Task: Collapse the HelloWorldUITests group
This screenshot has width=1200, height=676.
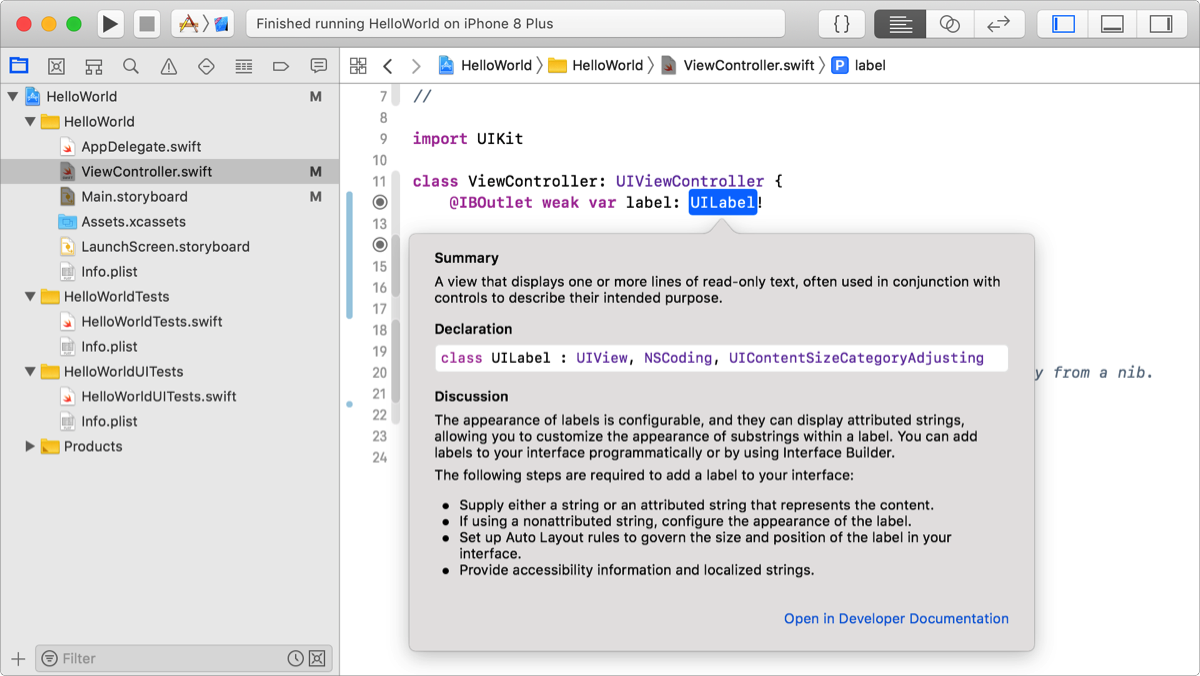Action: click(30, 372)
